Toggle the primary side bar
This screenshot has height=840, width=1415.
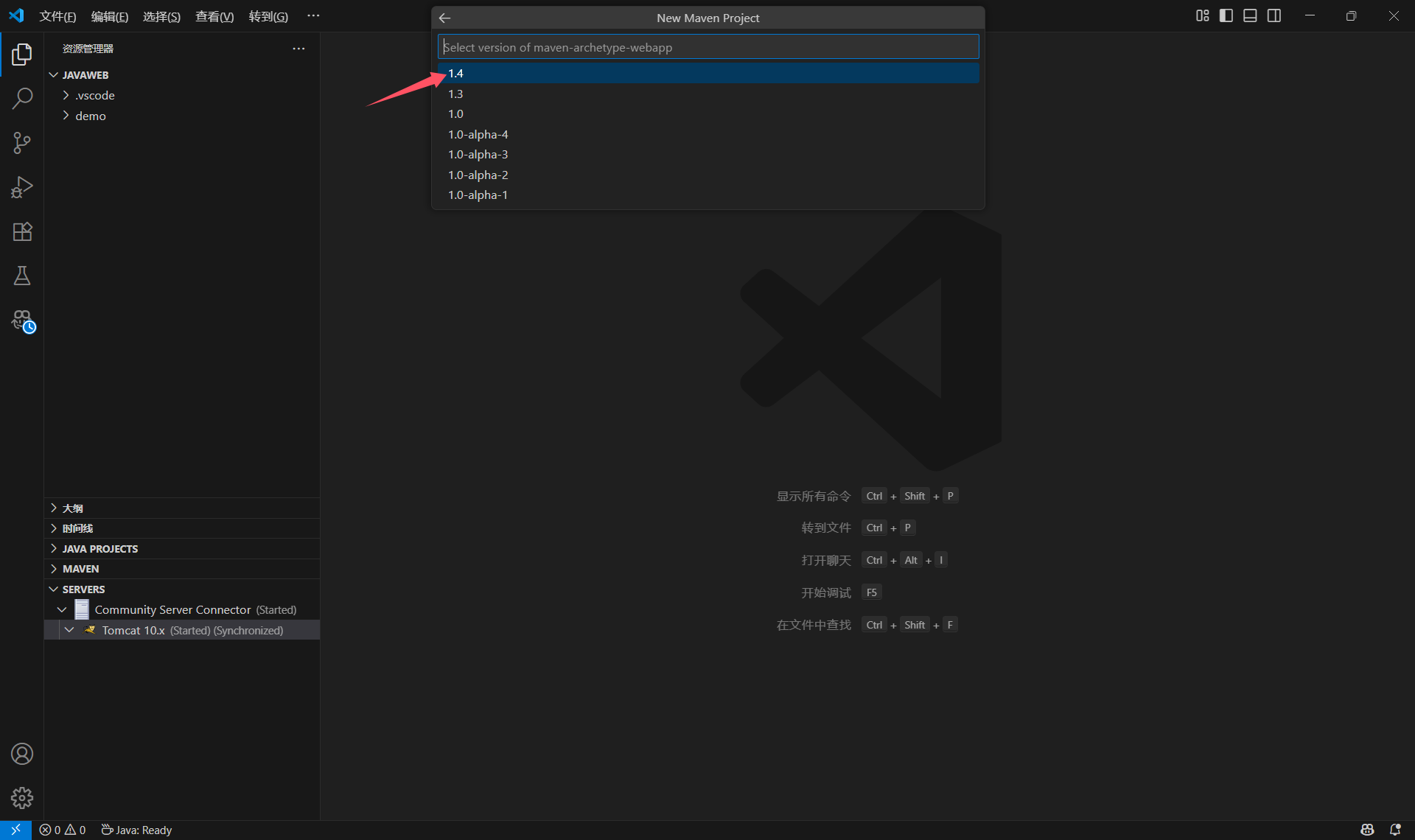(1226, 15)
